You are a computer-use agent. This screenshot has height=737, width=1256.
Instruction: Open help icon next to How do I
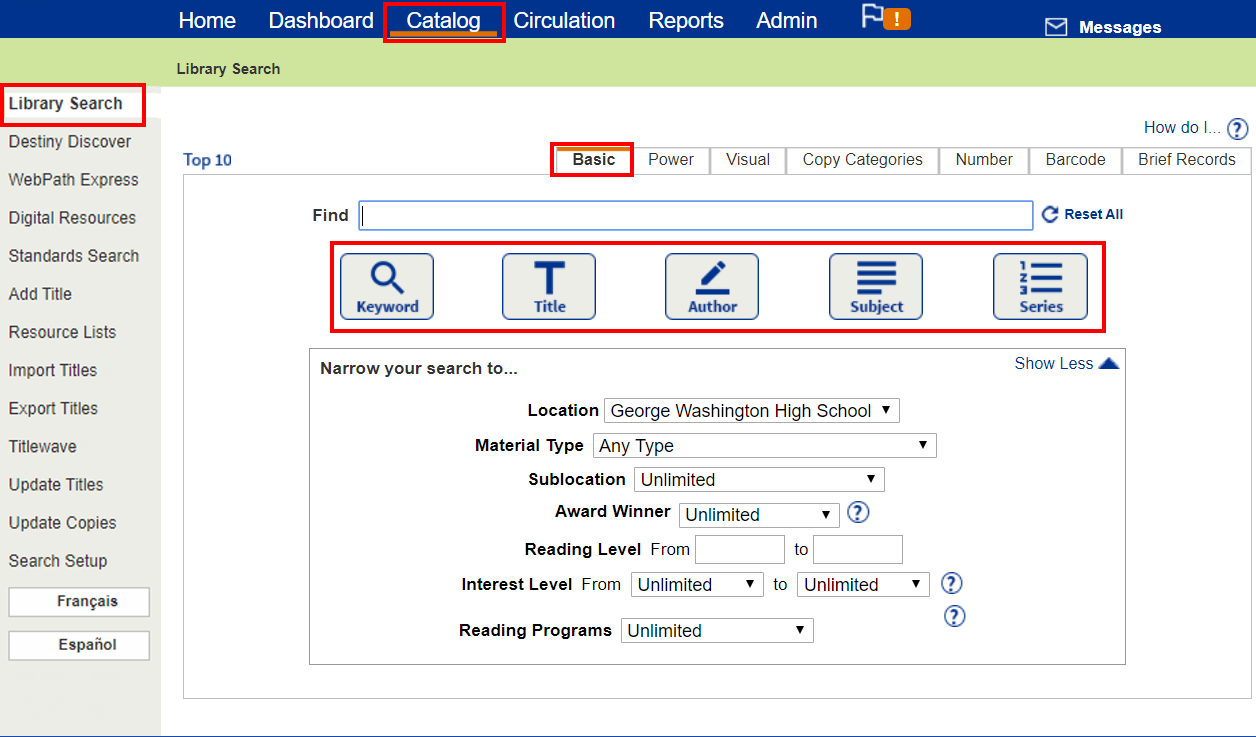click(1238, 129)
